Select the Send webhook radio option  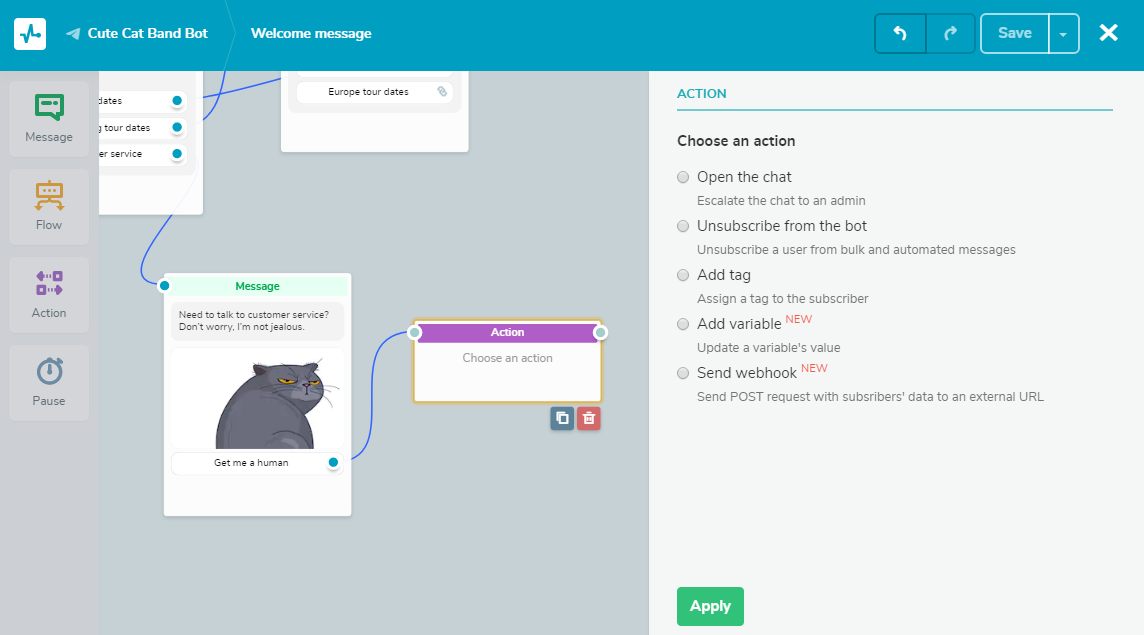pos(683,373)
